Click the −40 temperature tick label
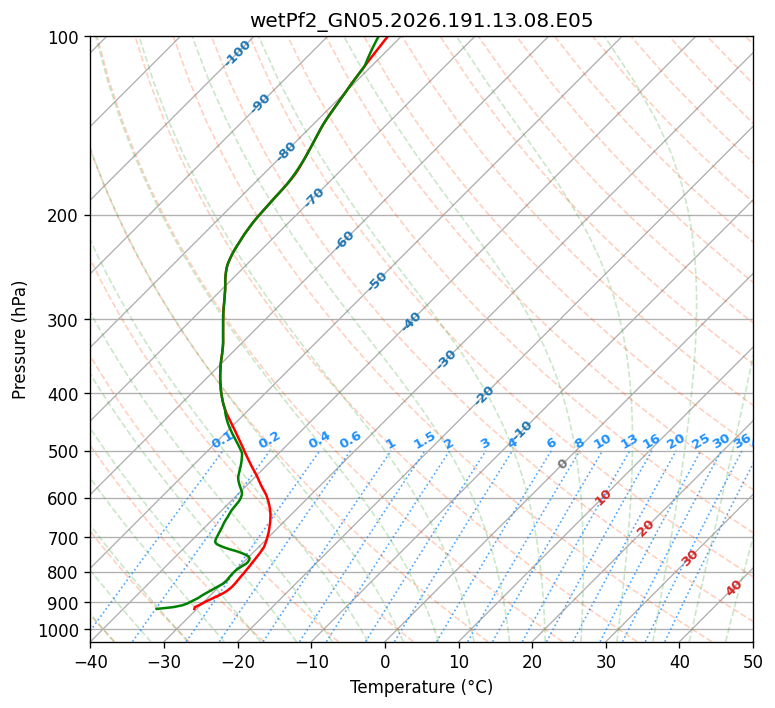The width and height of the screenshot is (775, 708). tap(90, 661)
